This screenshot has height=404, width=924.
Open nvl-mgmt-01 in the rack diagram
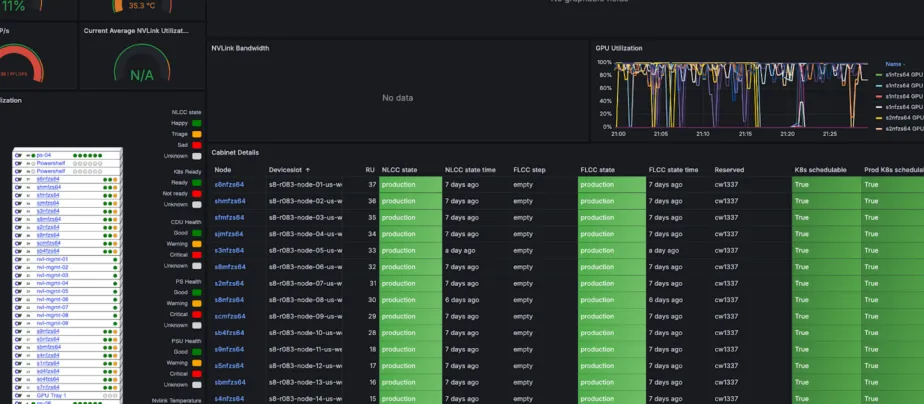click(x=52, y=259)
